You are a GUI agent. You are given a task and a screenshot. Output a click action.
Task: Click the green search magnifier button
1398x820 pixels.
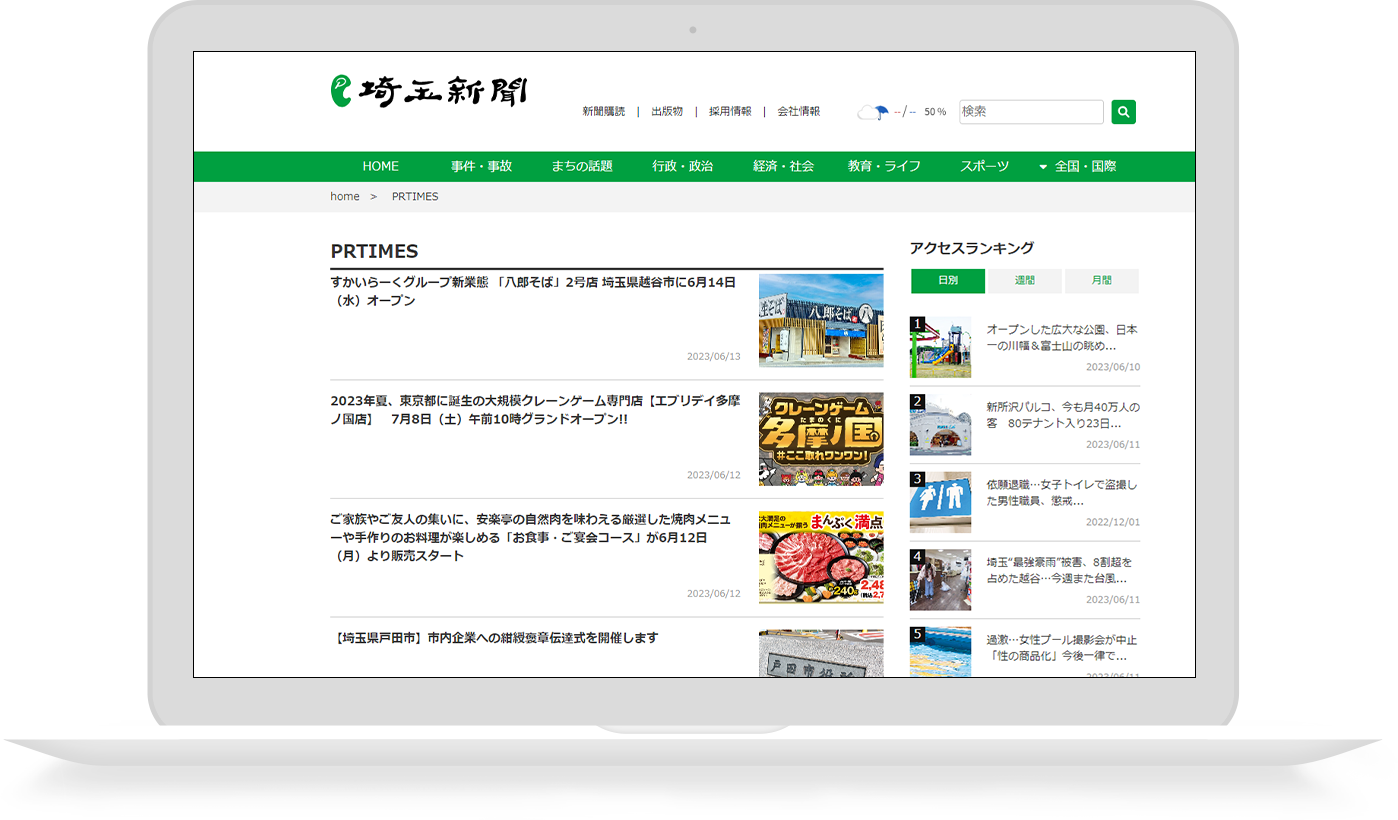pyautogui.click(x=1123, y=112)
